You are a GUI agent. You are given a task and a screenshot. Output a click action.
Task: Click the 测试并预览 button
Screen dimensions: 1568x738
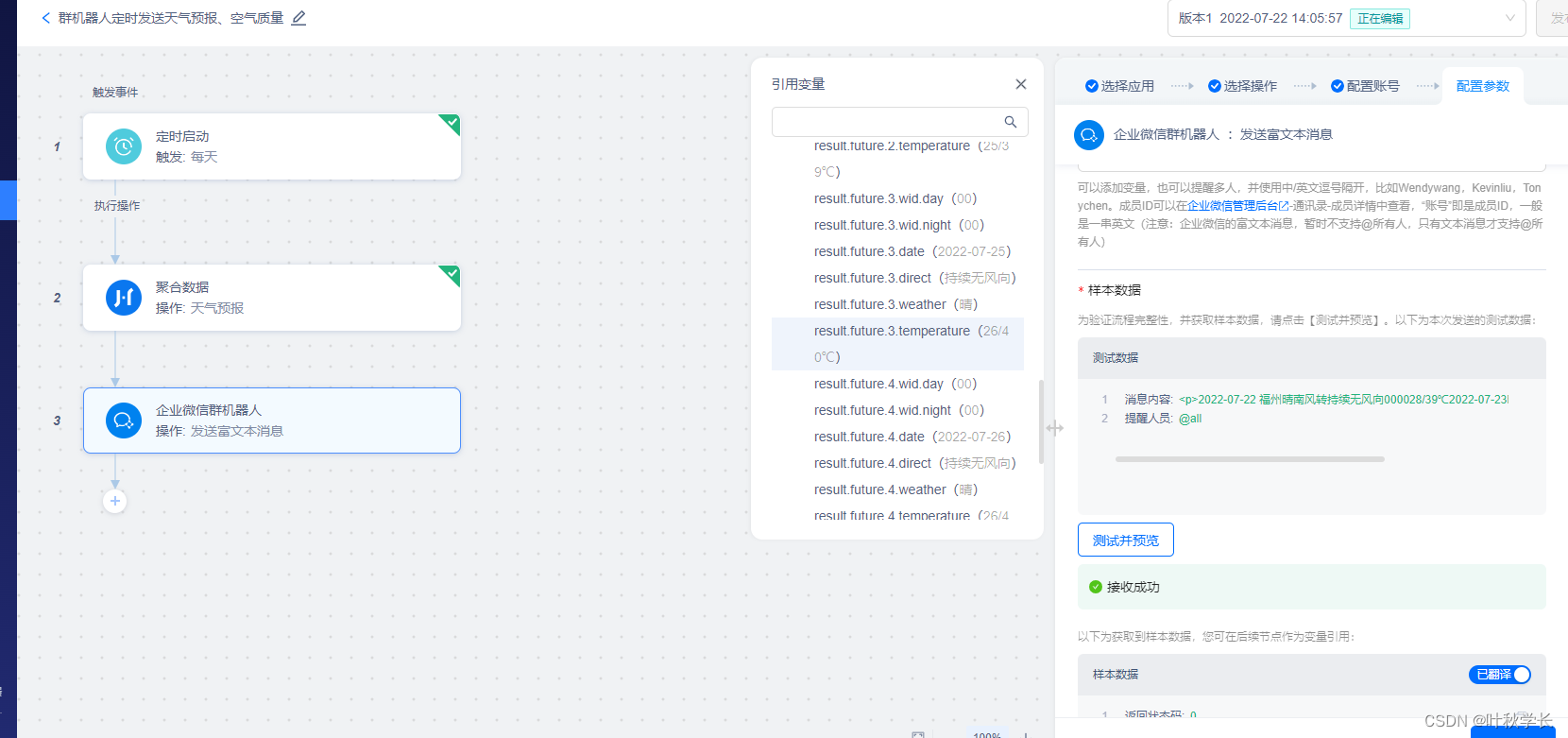(x=1125, y=541)
